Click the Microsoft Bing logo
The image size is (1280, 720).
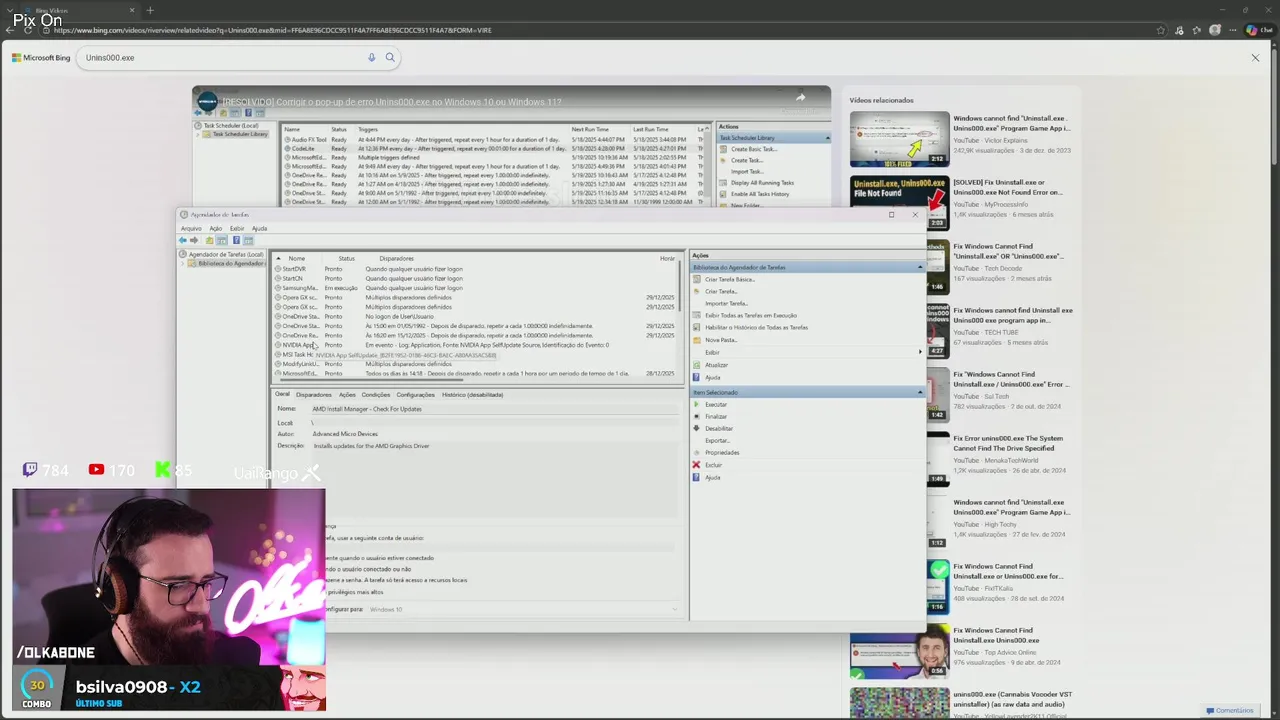coord(41,58)
